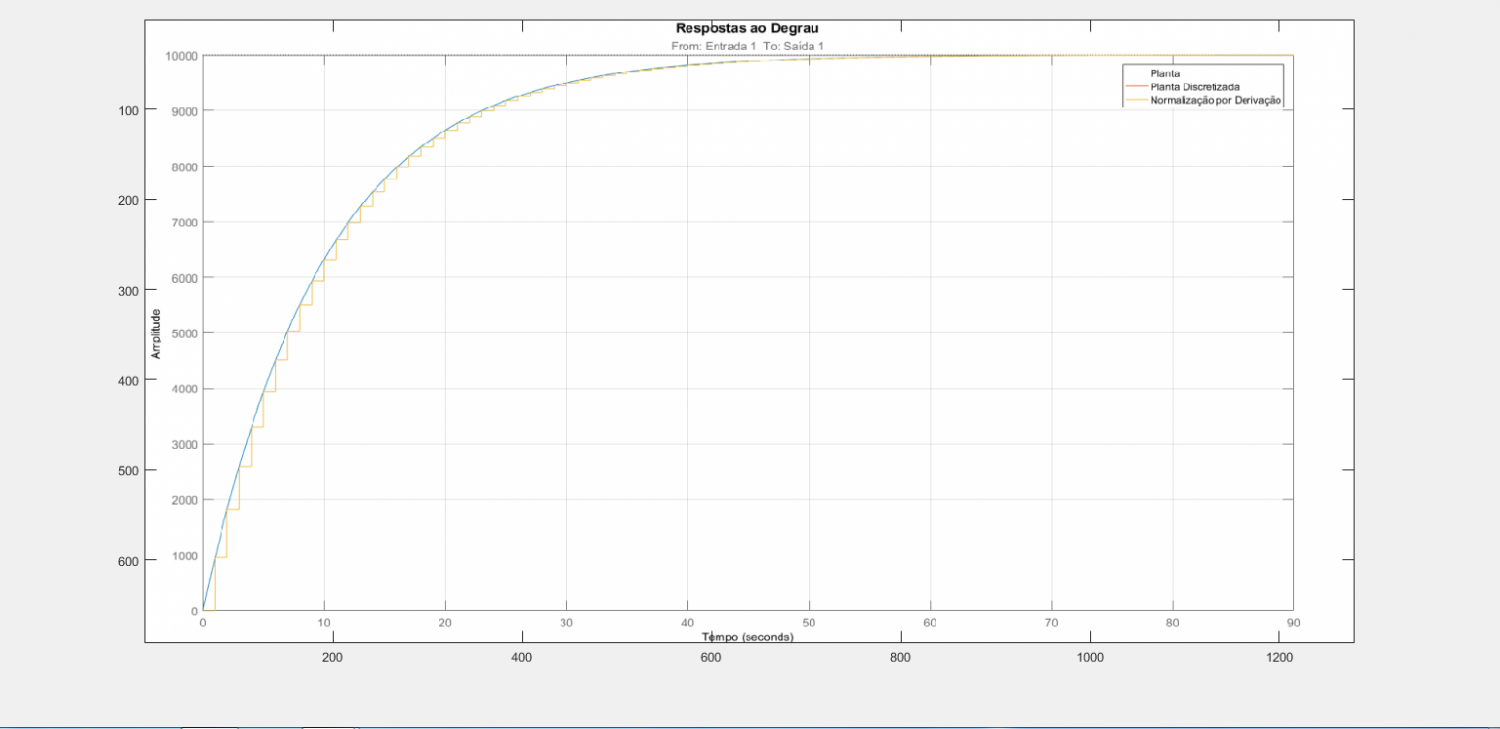Select the outer x-axis 600 tick label
Screen dimensions: 1500x729
(711, 657)
